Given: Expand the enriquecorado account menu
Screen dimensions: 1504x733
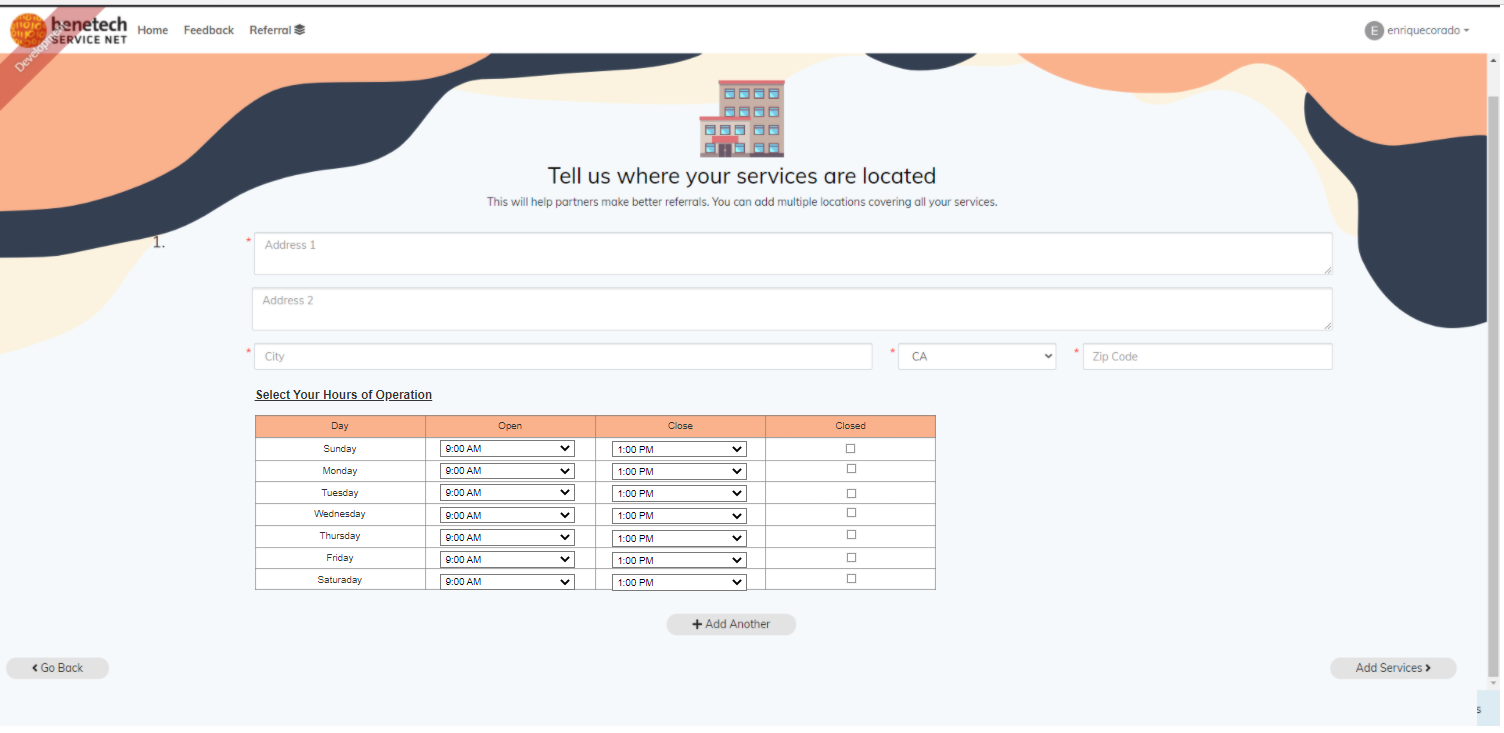Looking at the screenshot, I should pos(1420,30).
